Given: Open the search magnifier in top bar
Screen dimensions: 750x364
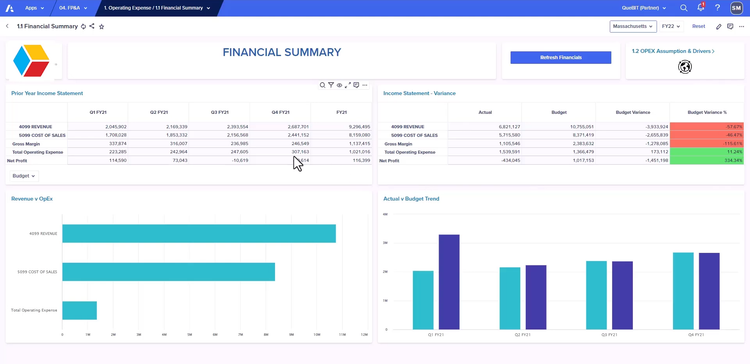Looking at the screenshot, I should point(684,8).
